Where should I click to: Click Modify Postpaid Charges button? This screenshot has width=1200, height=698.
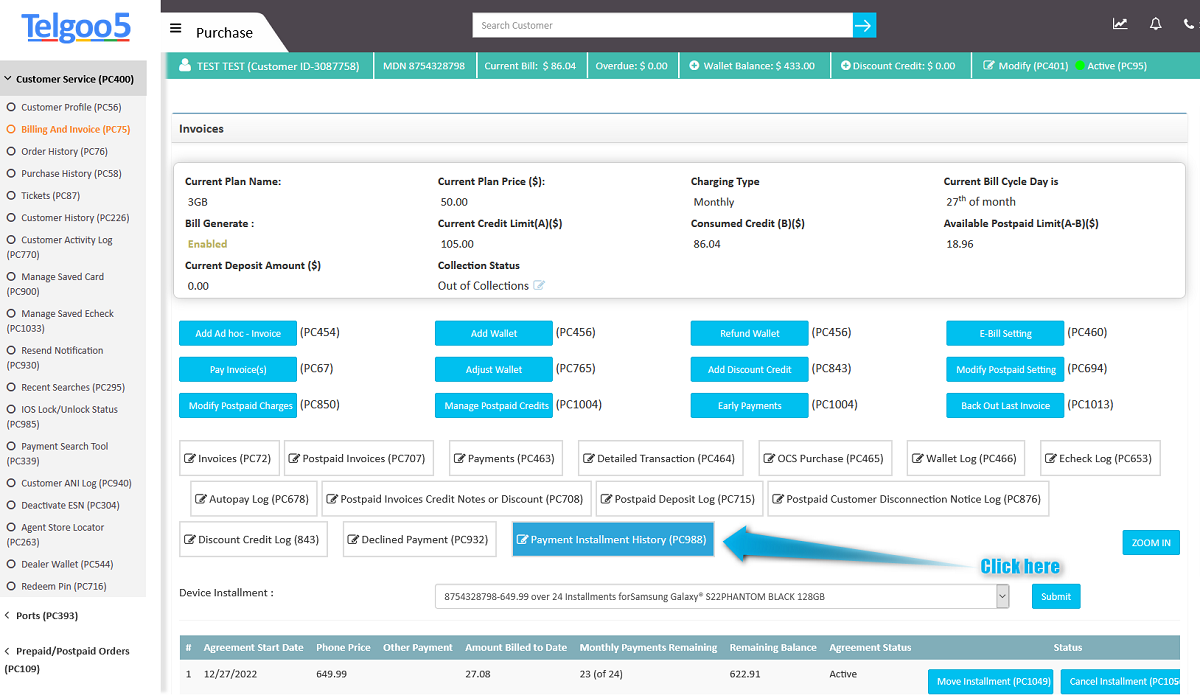[x=238, y=405]
